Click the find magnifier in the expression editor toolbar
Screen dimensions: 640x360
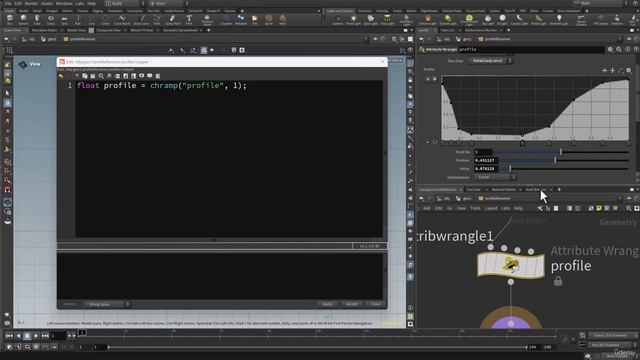[101, 76]
